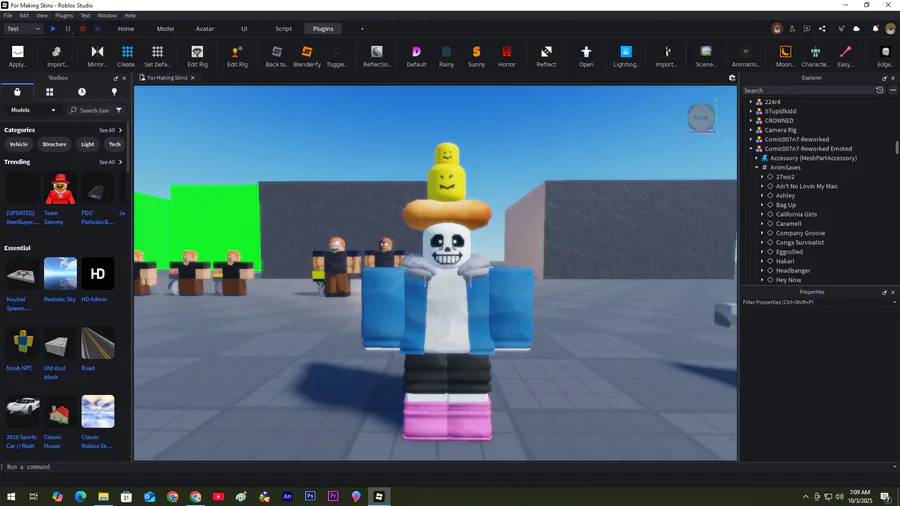The height and width of the screenshot is (506, 900).
Task: Click the Reflect plugin icon
Action: [546, 52]
